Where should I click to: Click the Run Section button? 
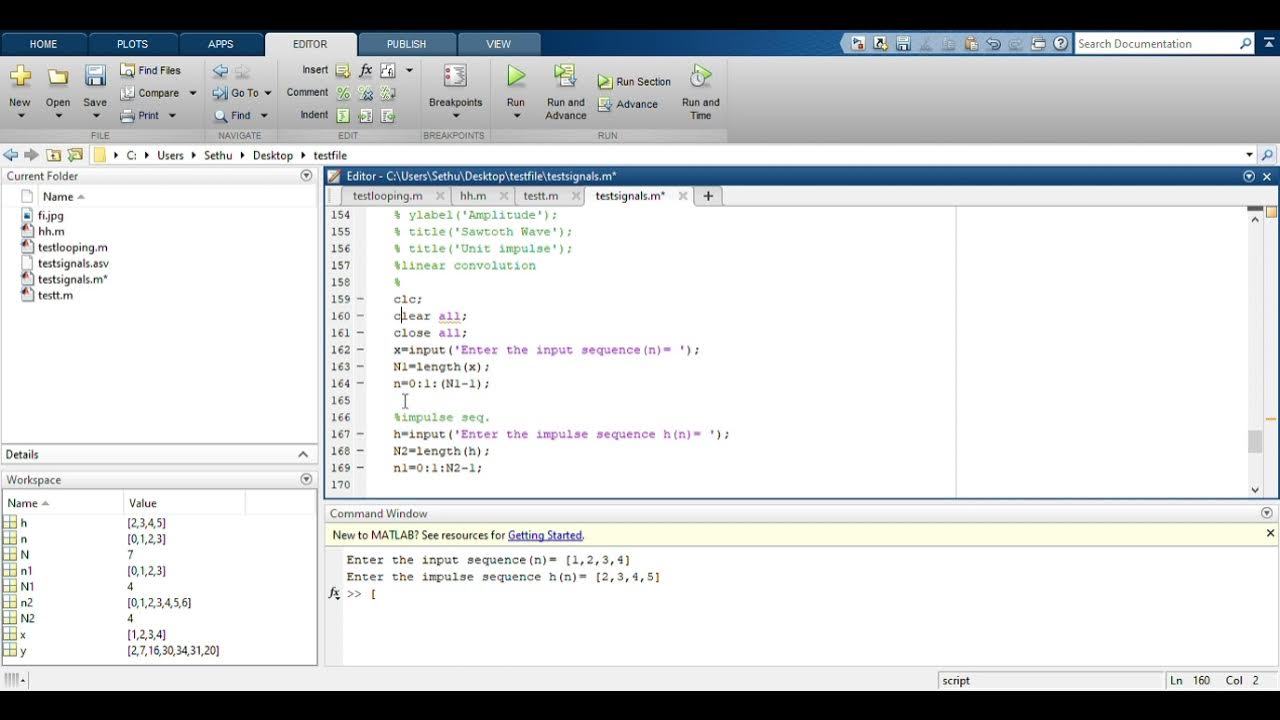pyautogui.click(x=634, y=82)
